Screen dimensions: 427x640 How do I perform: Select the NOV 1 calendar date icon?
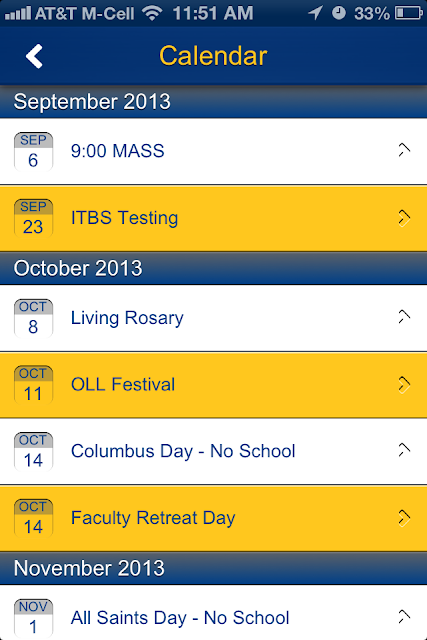[x=33, y=618]
